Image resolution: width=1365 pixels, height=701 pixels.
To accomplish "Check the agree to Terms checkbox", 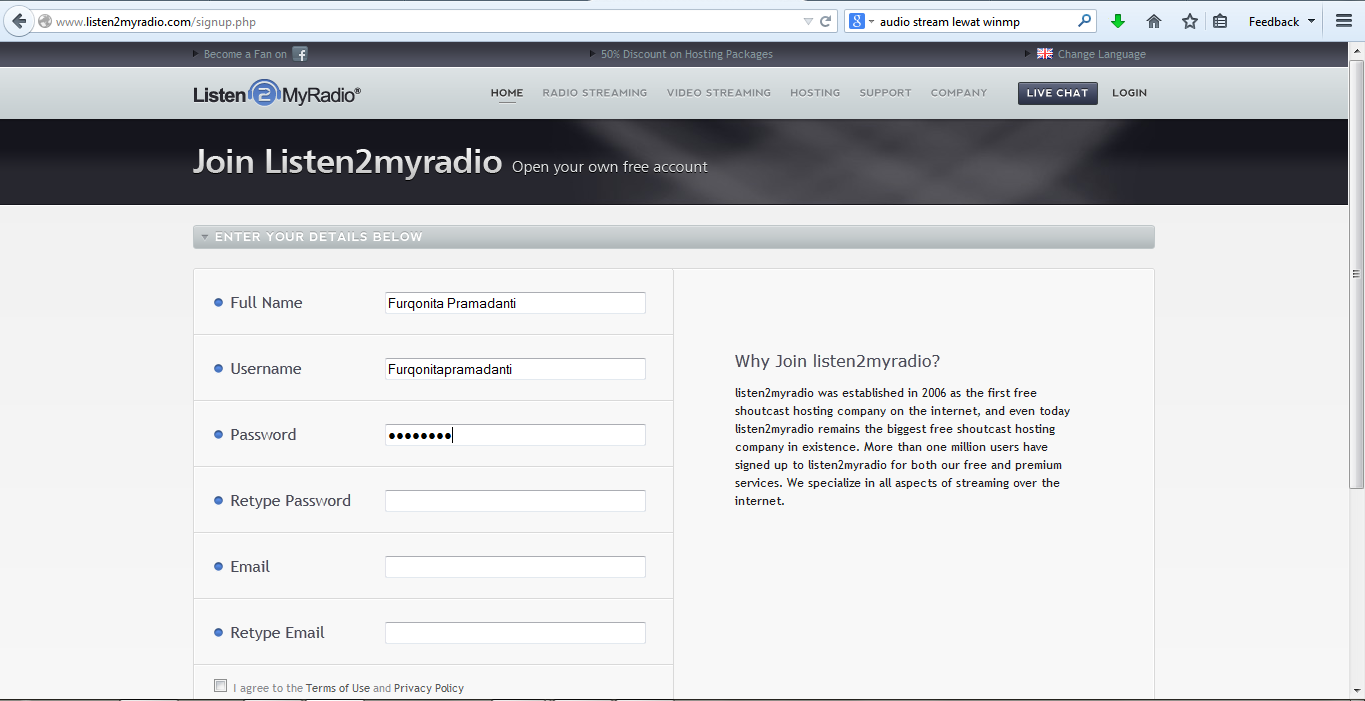I will [220, 686].
